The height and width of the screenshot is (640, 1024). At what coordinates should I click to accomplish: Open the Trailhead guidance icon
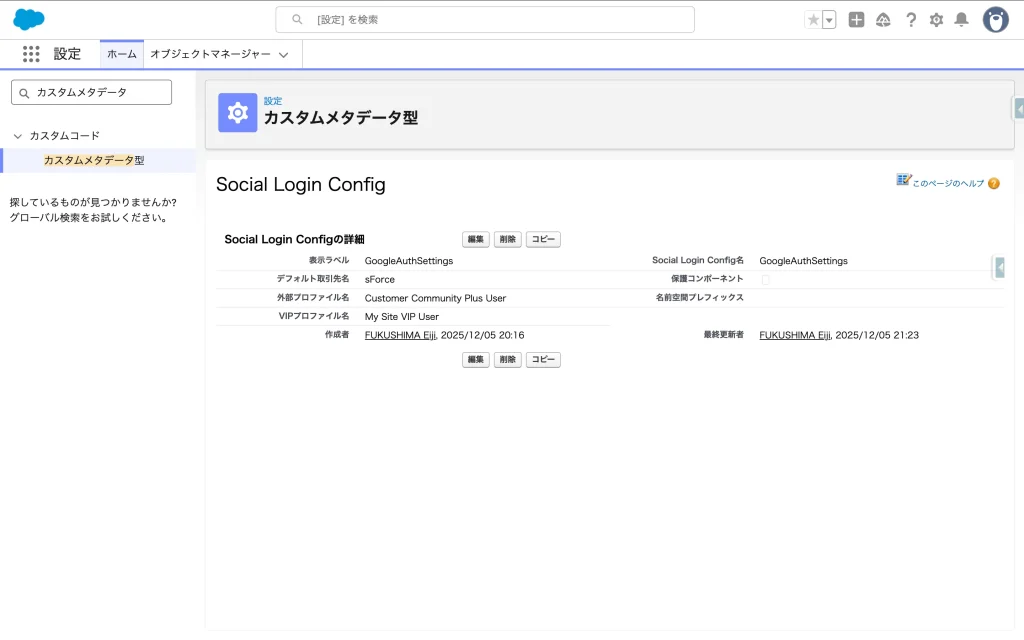tap(883, 20)
